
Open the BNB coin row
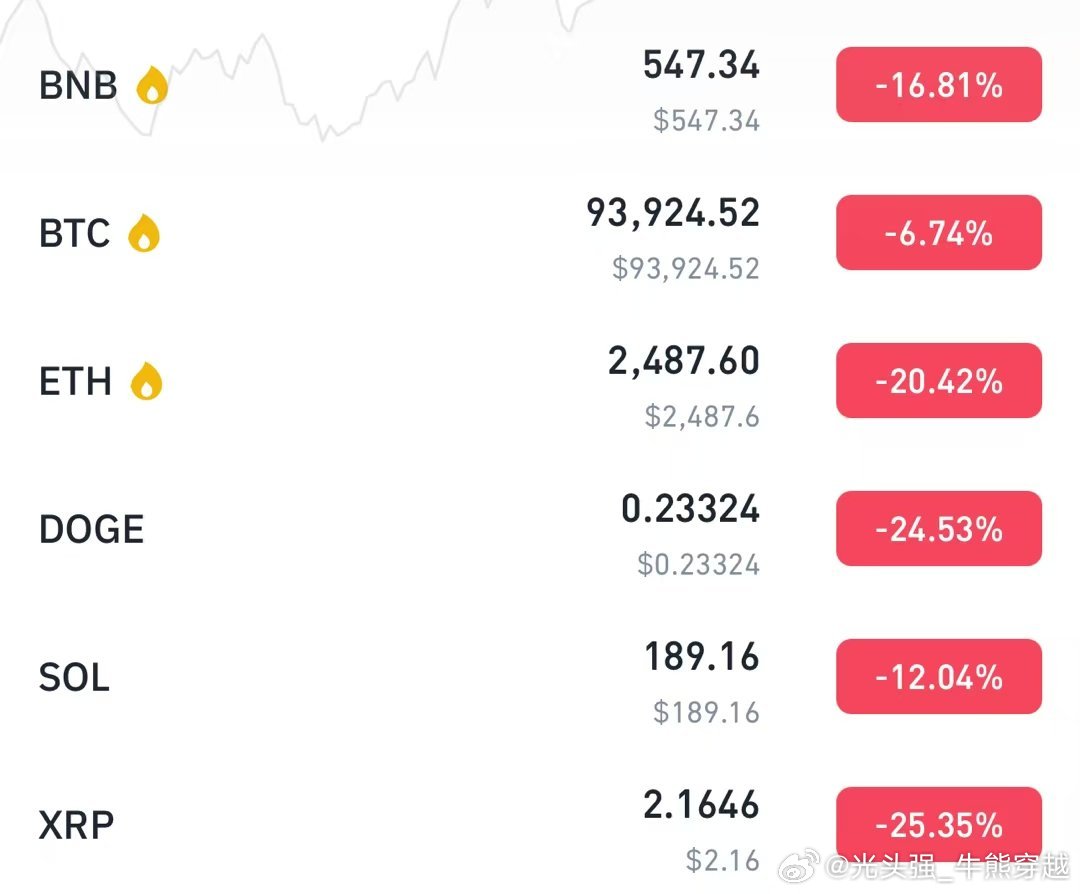[540, 85]
